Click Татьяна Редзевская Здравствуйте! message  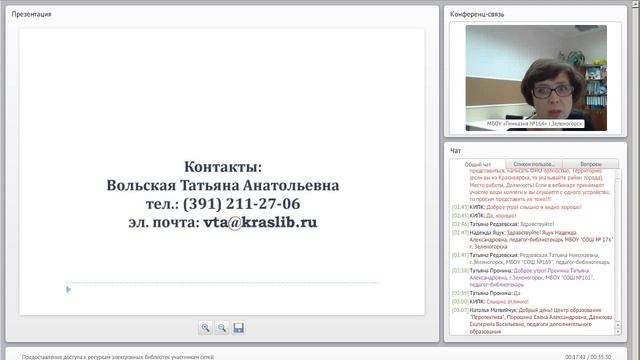503,224
